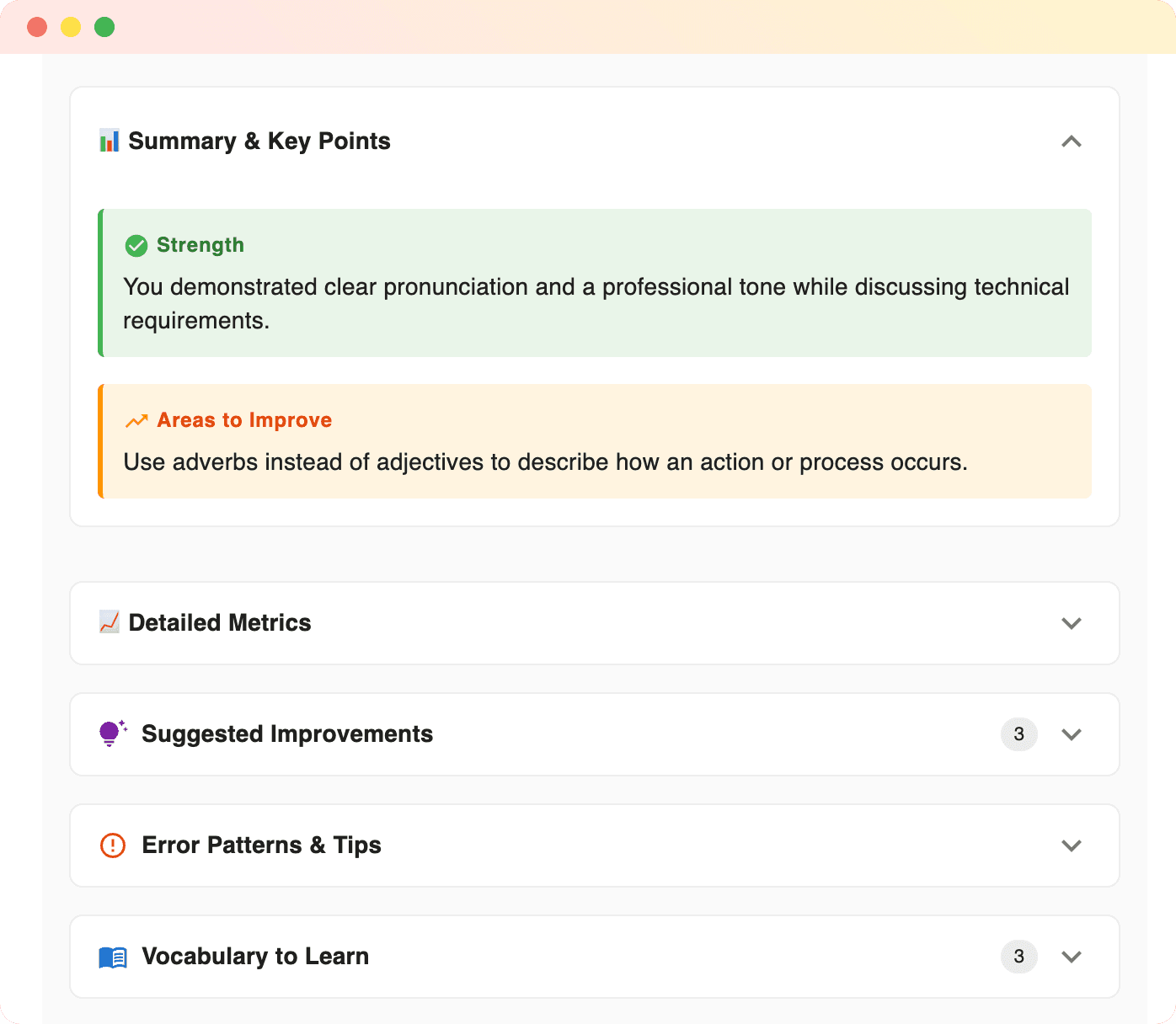Expand Detailed Metrics using its chevron

click(x=1071, y=623)
